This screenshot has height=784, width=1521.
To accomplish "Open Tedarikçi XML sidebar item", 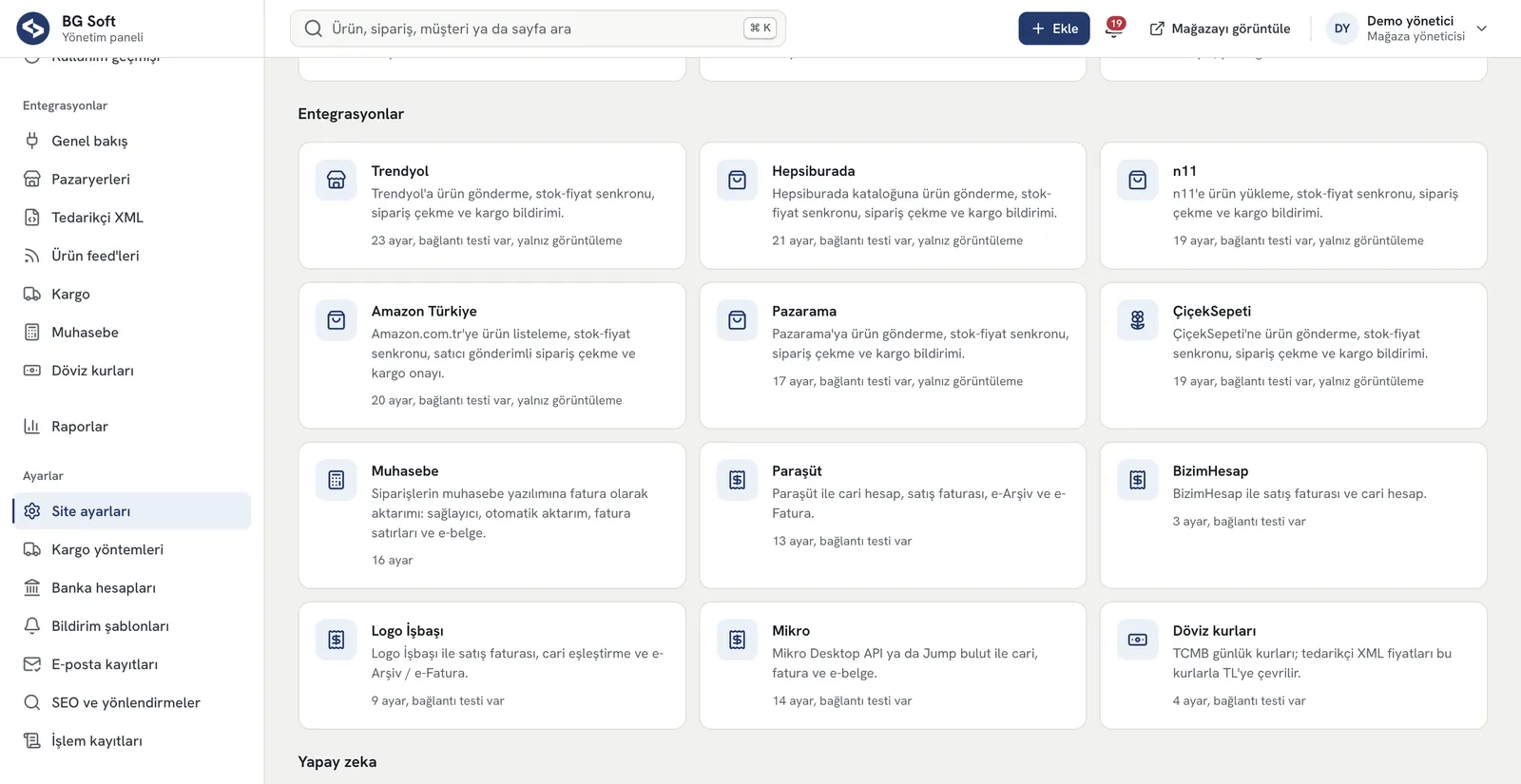I will [132, 218].
